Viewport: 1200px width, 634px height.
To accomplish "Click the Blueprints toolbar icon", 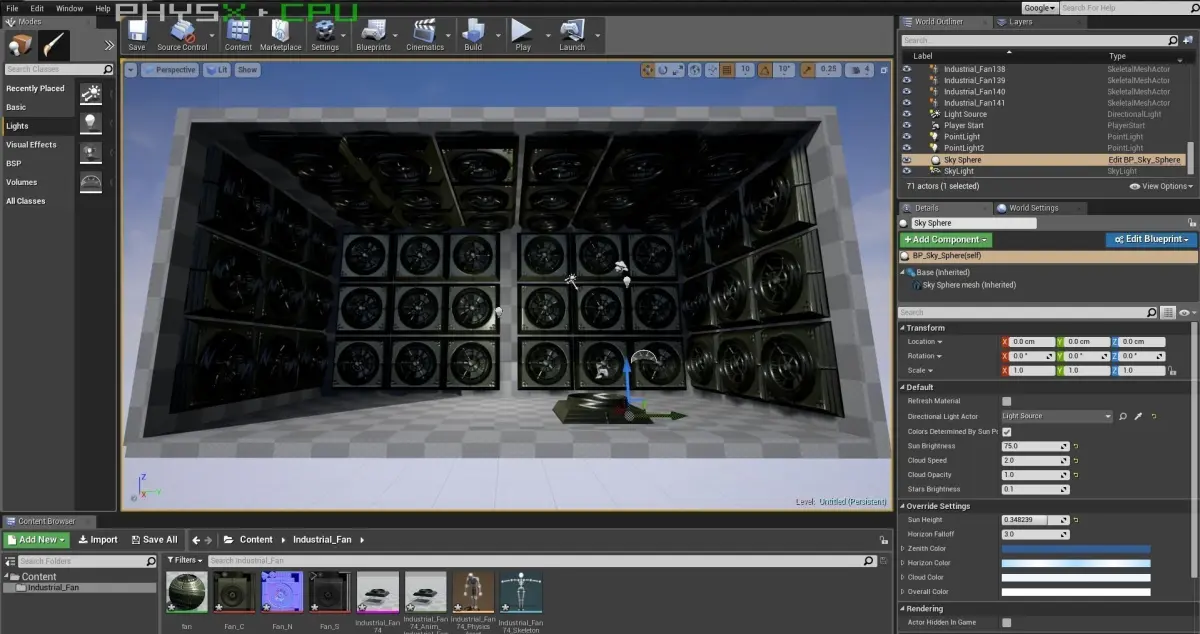I will point(374,31).
